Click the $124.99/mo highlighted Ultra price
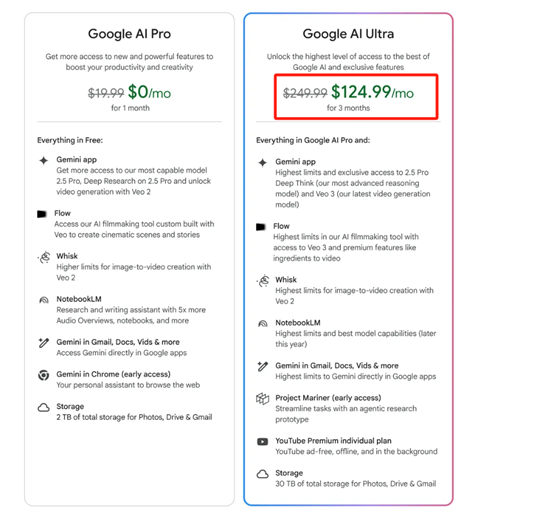Viewport: 554px width, 531px height. point(372,92)
